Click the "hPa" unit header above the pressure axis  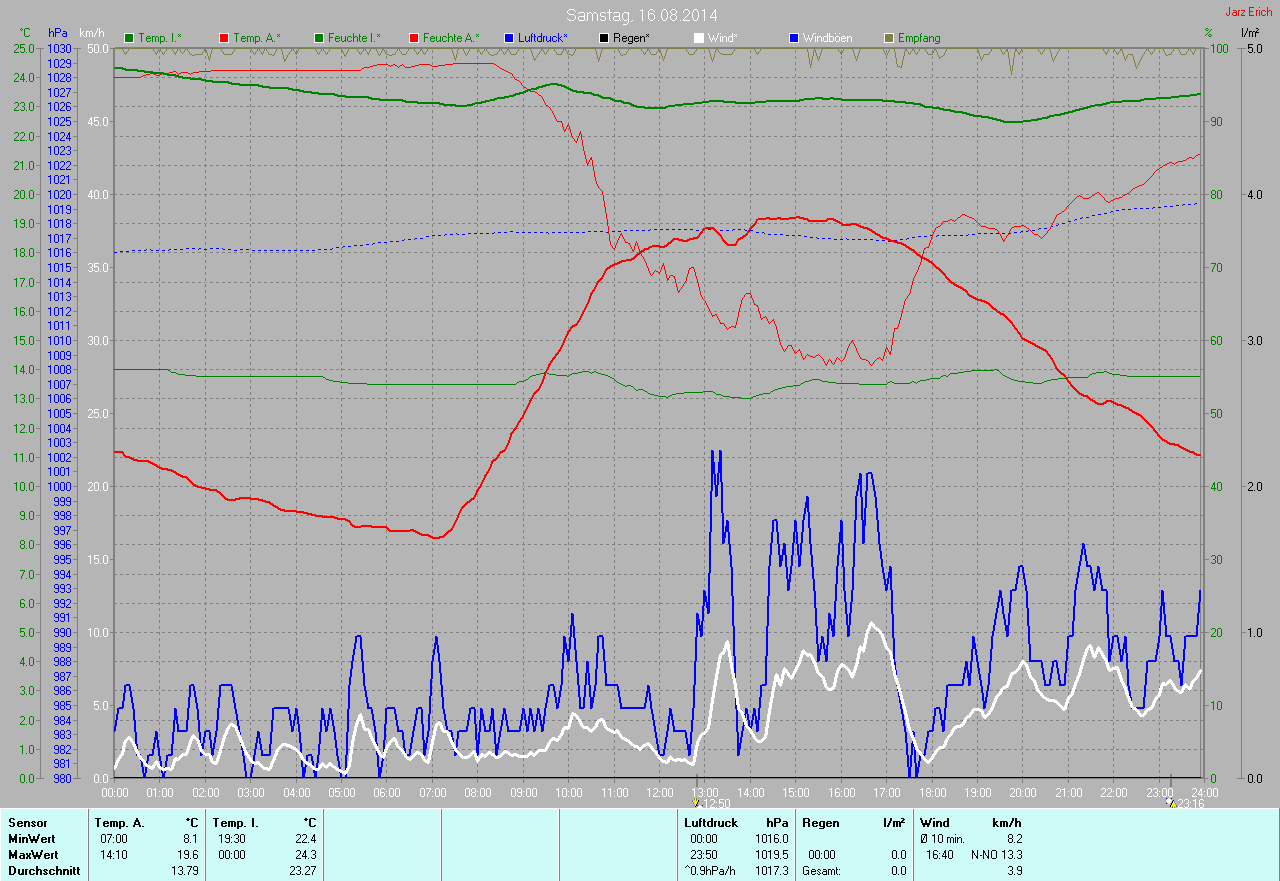(x=58, y=33)
